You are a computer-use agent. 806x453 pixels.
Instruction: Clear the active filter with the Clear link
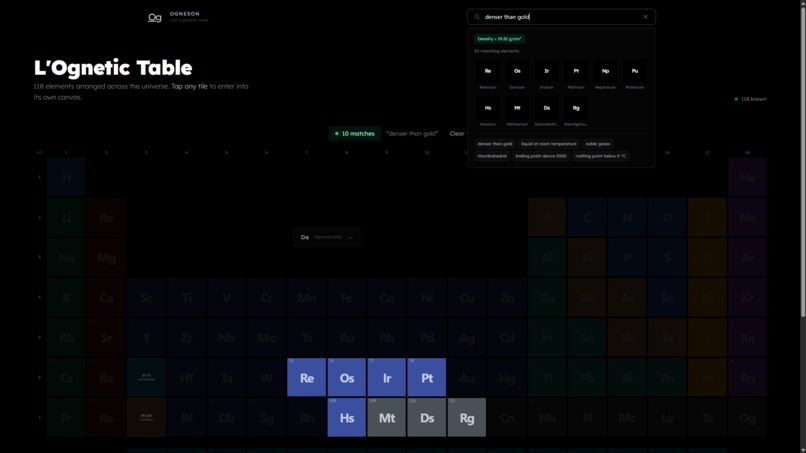point(457,134)
